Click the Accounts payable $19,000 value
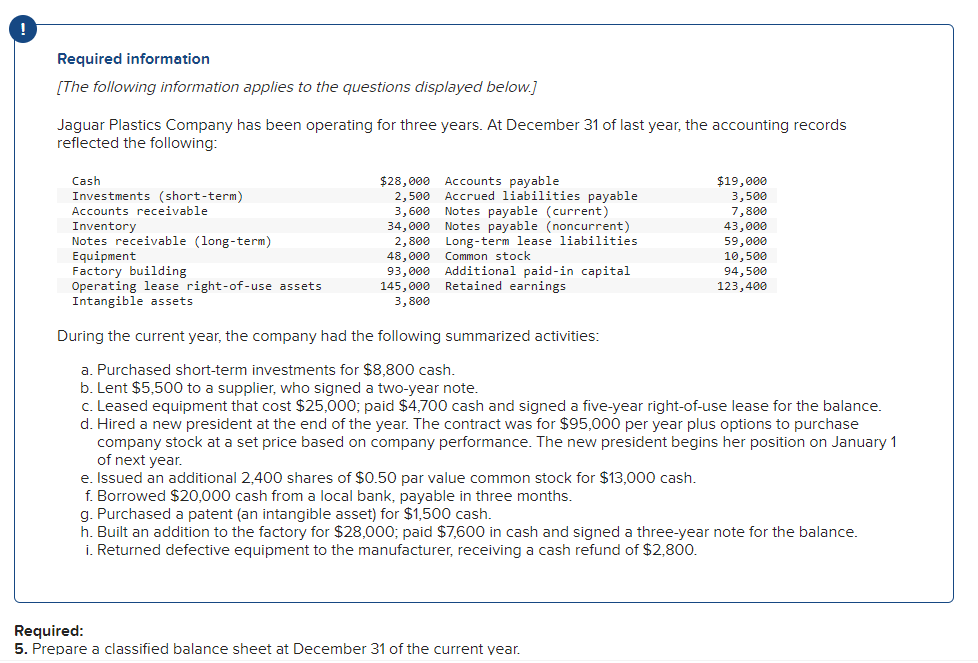Screen dimensions: 978x663 tap(742, 181)
